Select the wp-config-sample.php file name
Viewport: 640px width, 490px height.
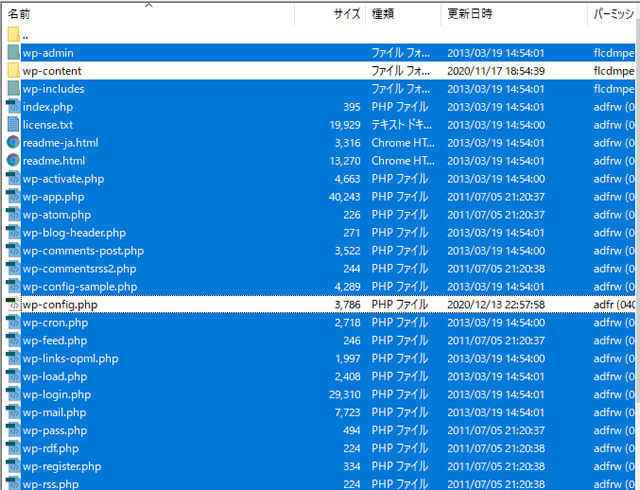(x=80, y=287)
